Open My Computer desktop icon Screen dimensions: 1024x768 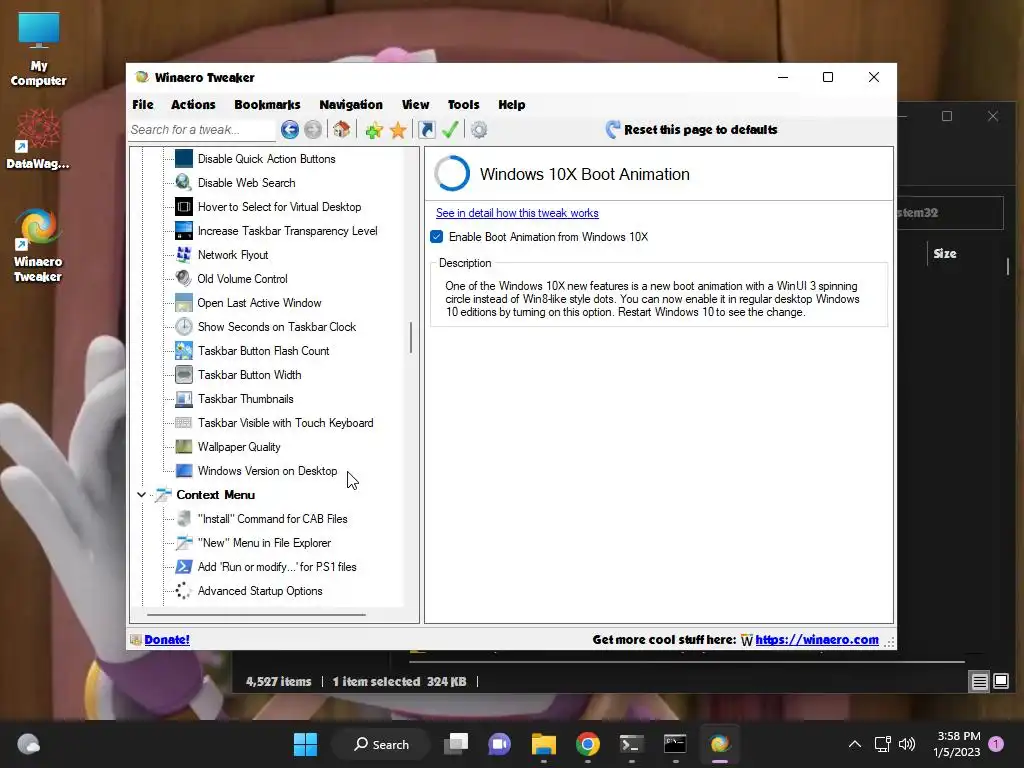tap(39, 49)
